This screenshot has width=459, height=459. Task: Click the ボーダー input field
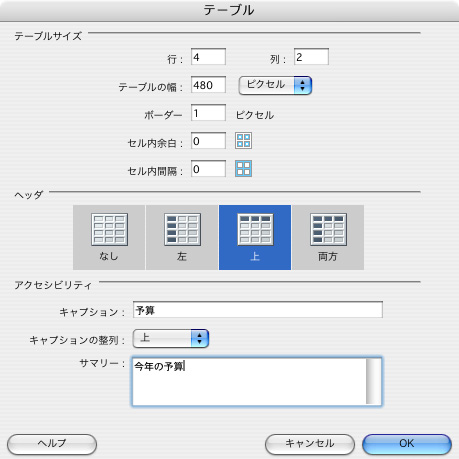pyautogui.click(x=208, y=113)
